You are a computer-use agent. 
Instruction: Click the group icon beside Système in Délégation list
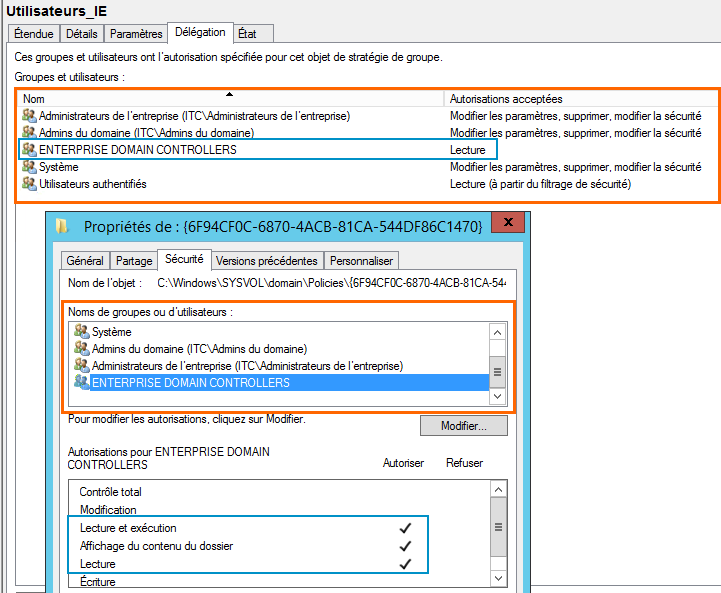click(29, 166)
